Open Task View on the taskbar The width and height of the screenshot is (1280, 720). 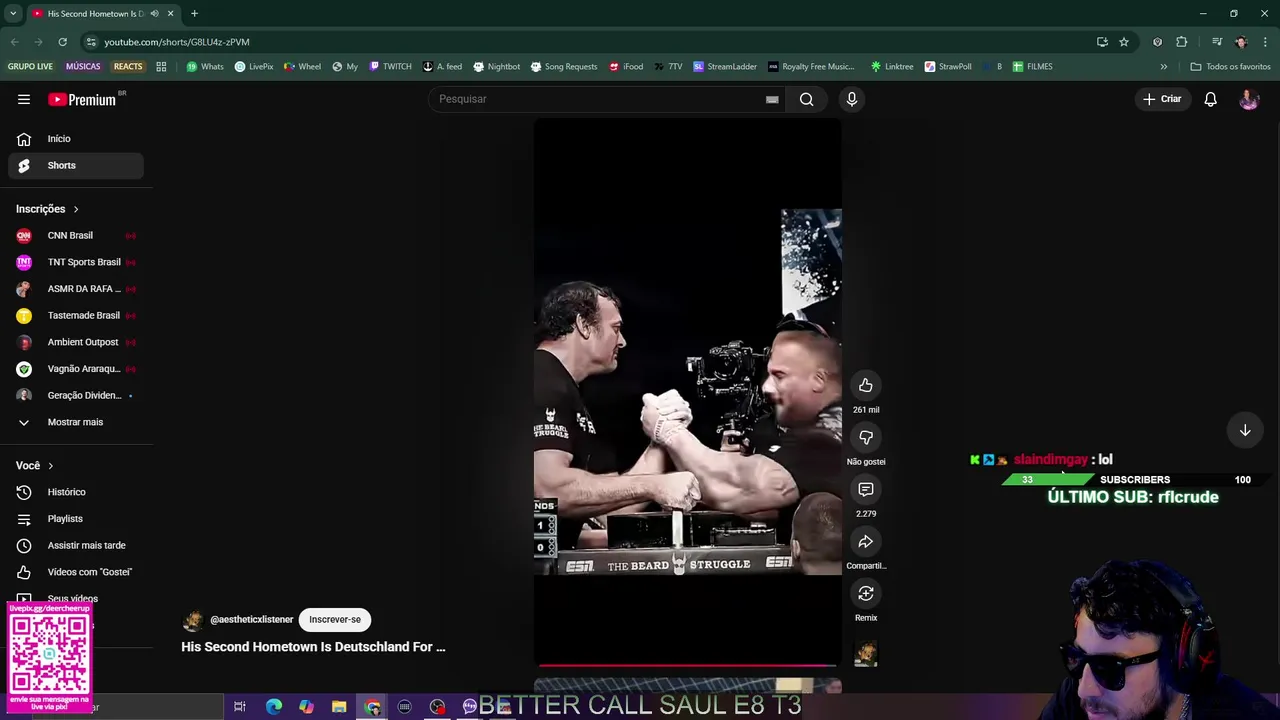click(x=240, y=707)
